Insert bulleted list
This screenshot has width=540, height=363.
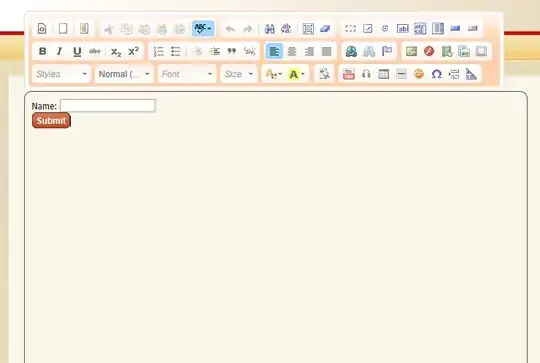[176, 52]
